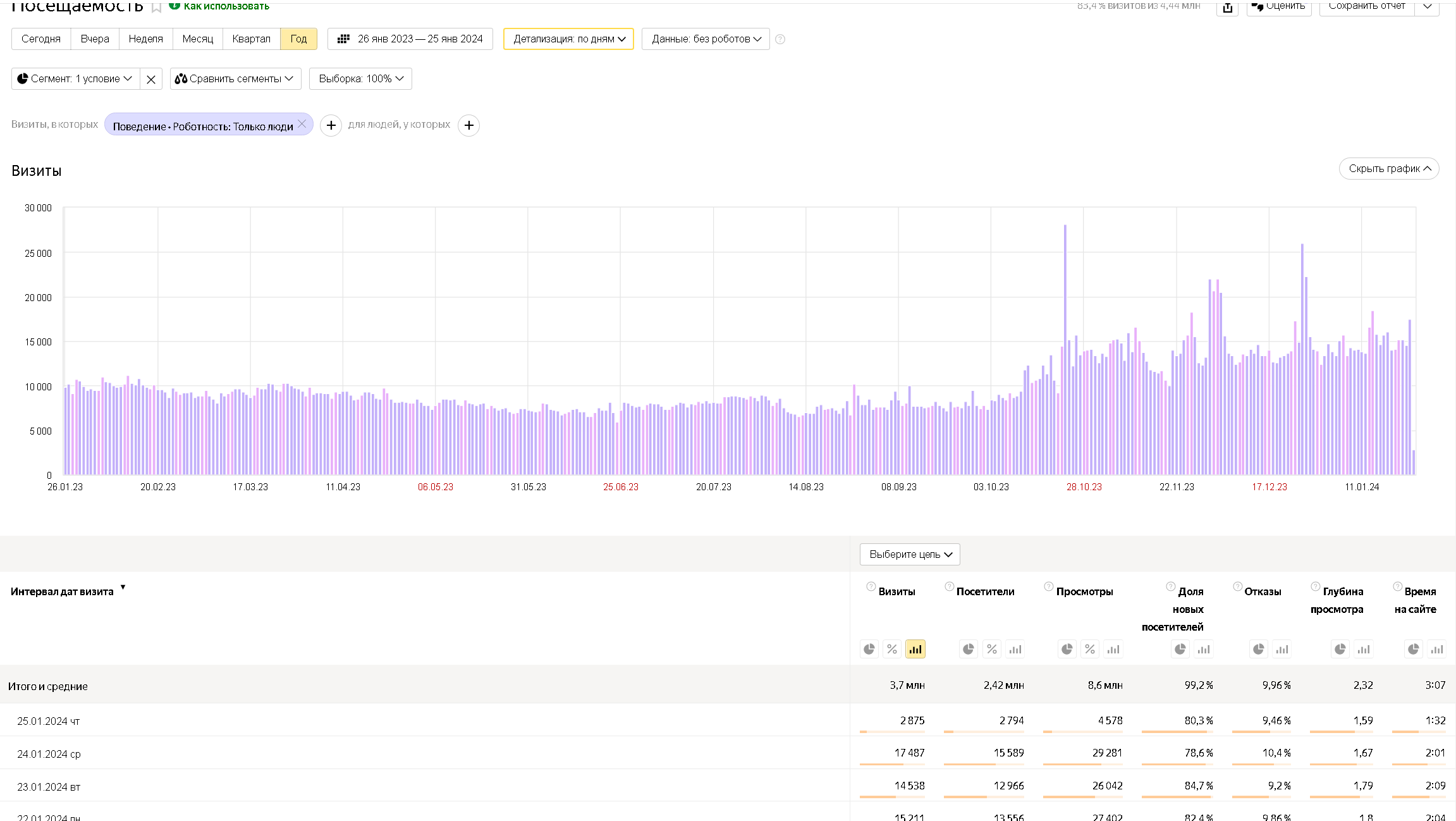
Task: Select the Квартал period tab
Action: click(x=251, y=39)
